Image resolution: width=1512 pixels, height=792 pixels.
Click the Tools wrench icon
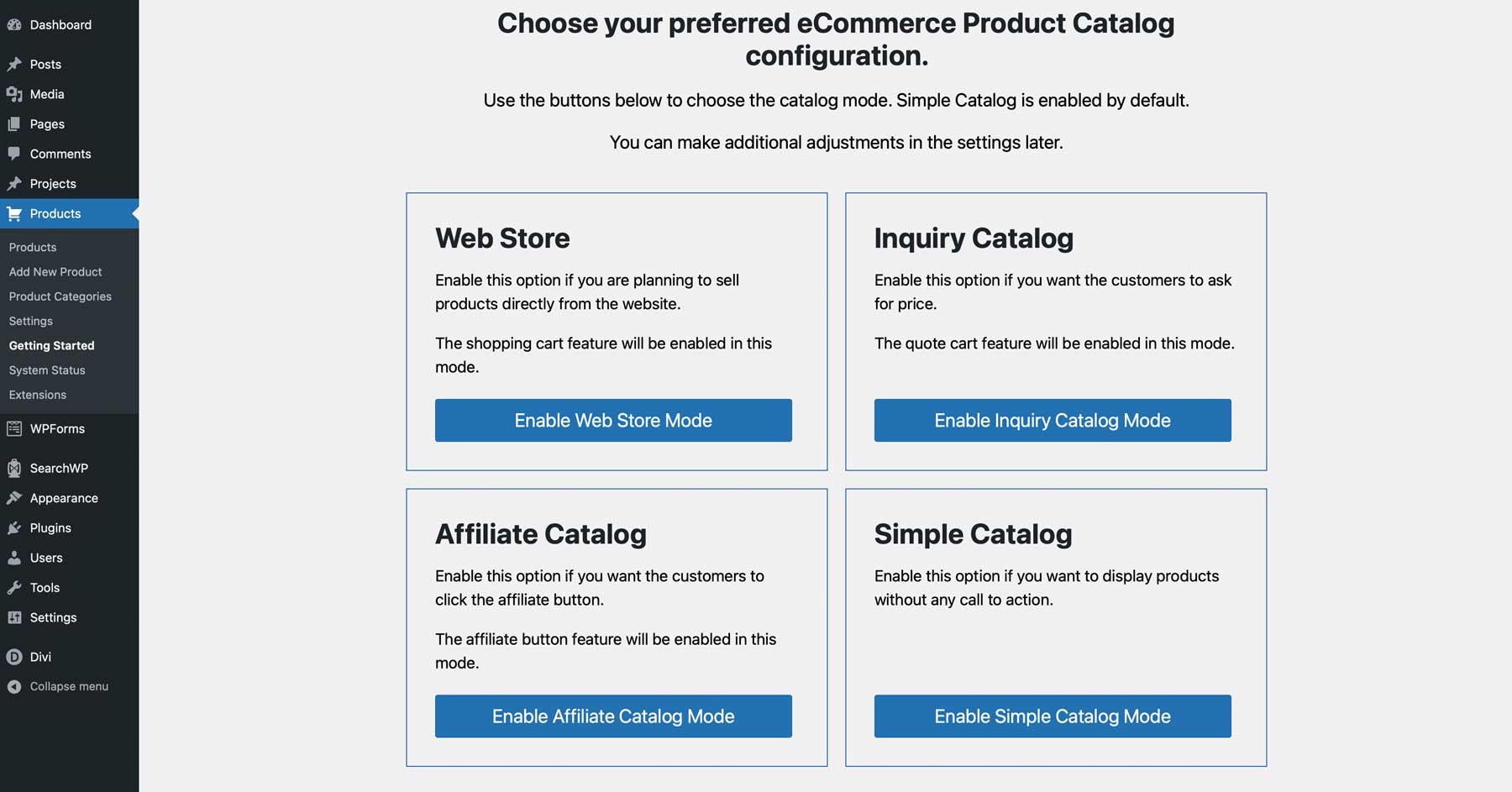coord(14,587)
